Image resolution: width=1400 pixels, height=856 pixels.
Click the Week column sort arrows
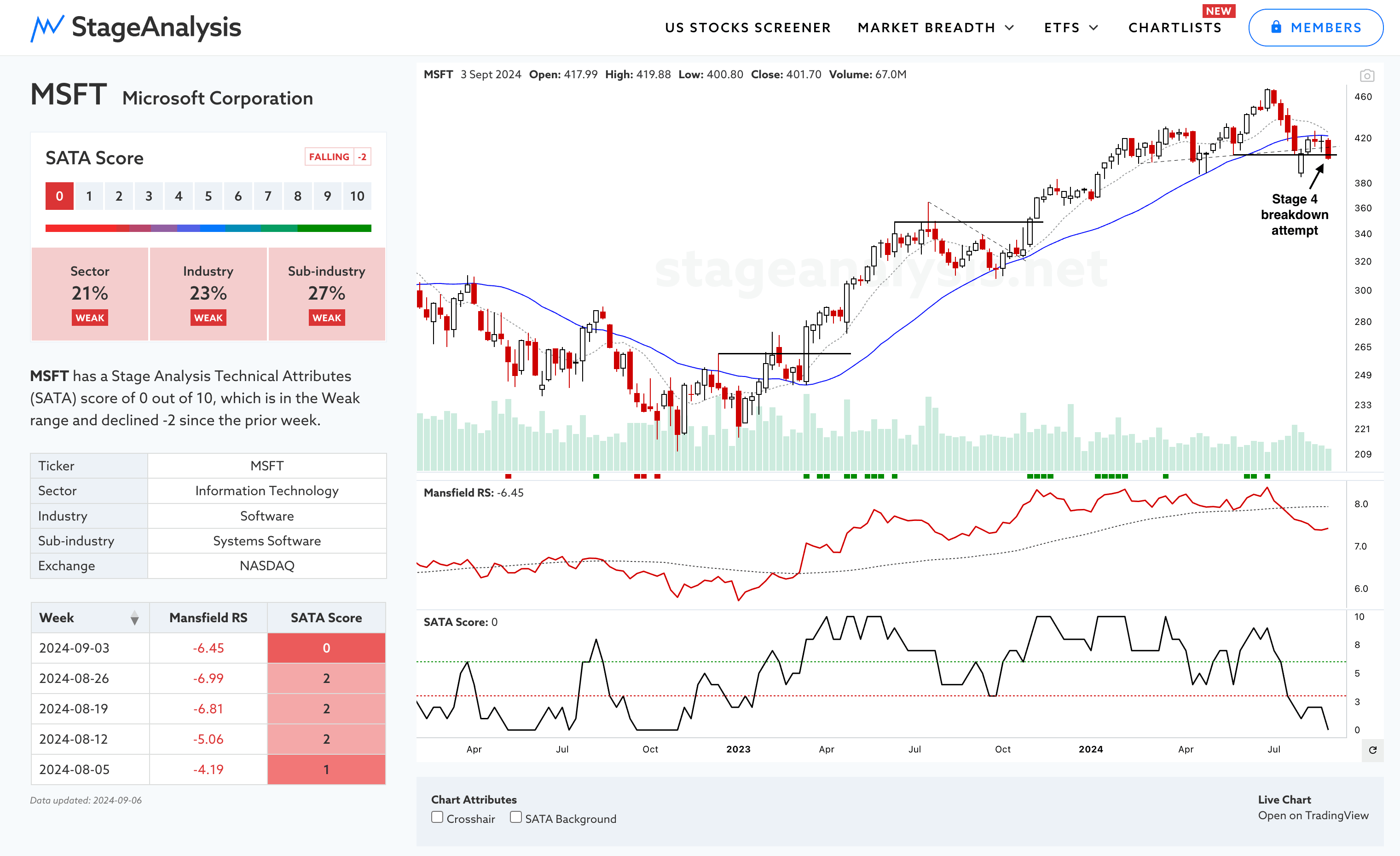click(x=134, y=618)
